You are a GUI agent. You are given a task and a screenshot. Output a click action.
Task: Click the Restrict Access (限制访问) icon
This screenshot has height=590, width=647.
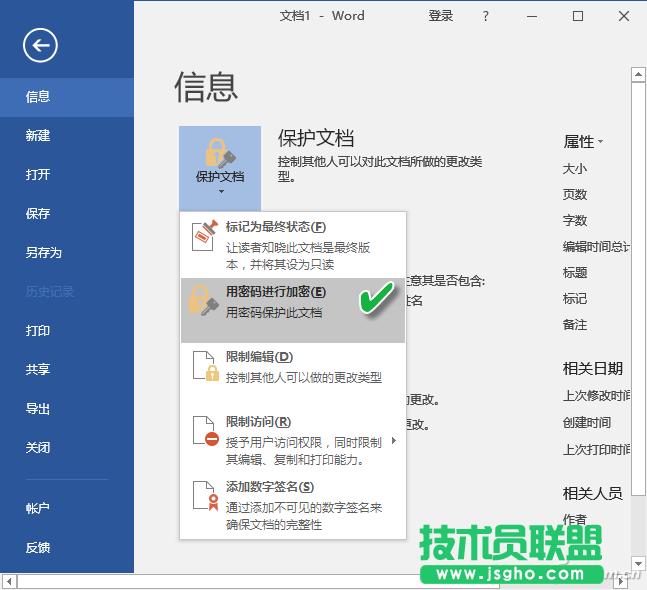pos(204,431)
